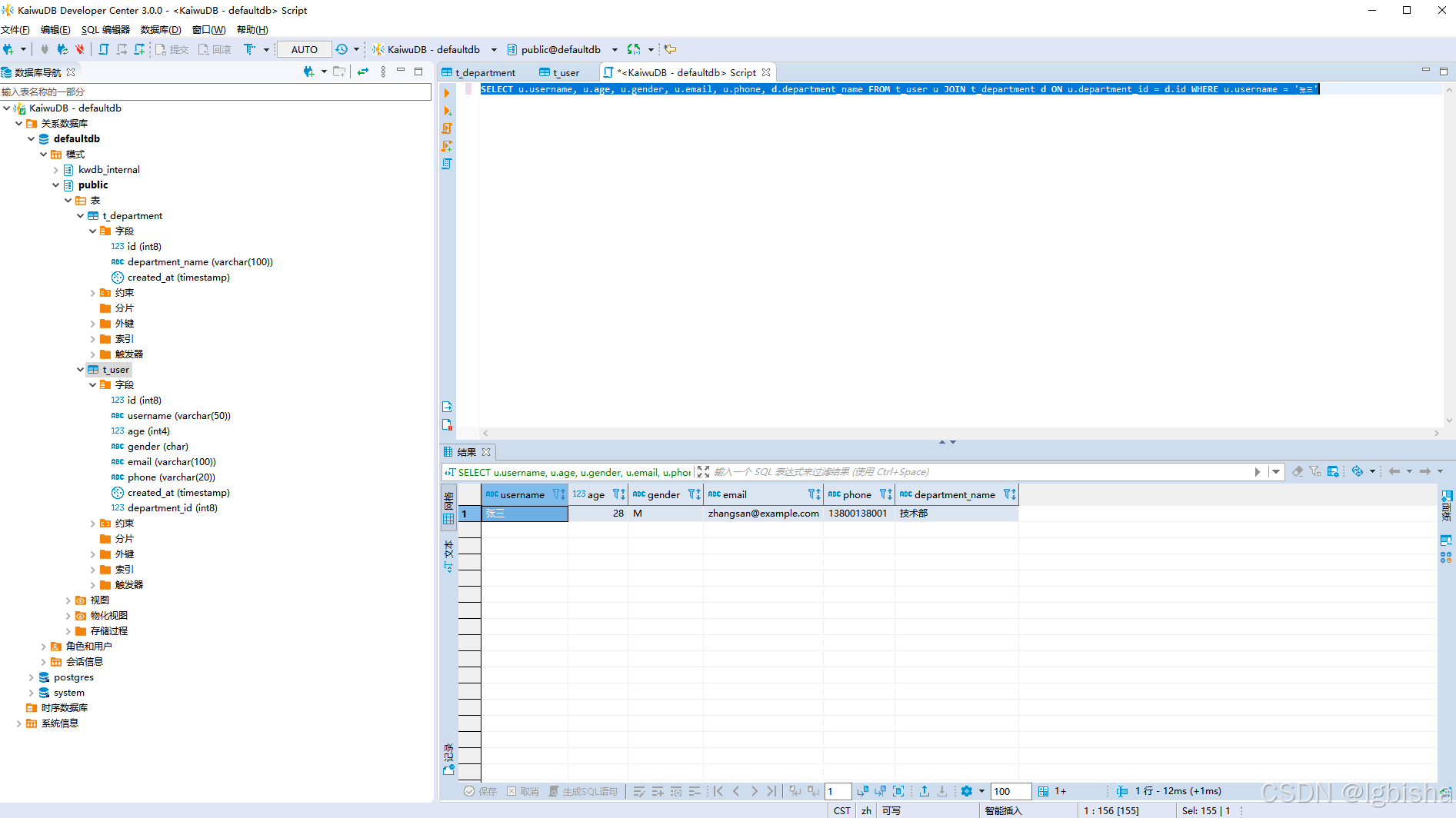Switch to text view in the results side tab
Viewport: 1456px width, 818px height.
click(x=448, y=556)
